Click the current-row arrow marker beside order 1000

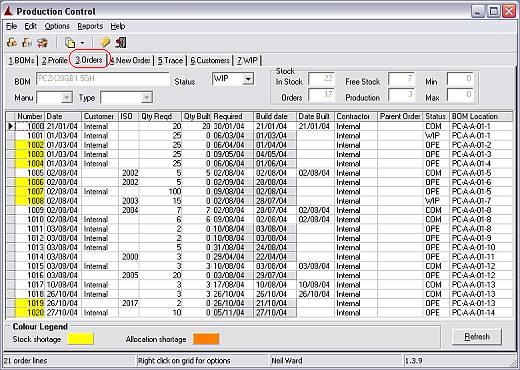(11, 126)
